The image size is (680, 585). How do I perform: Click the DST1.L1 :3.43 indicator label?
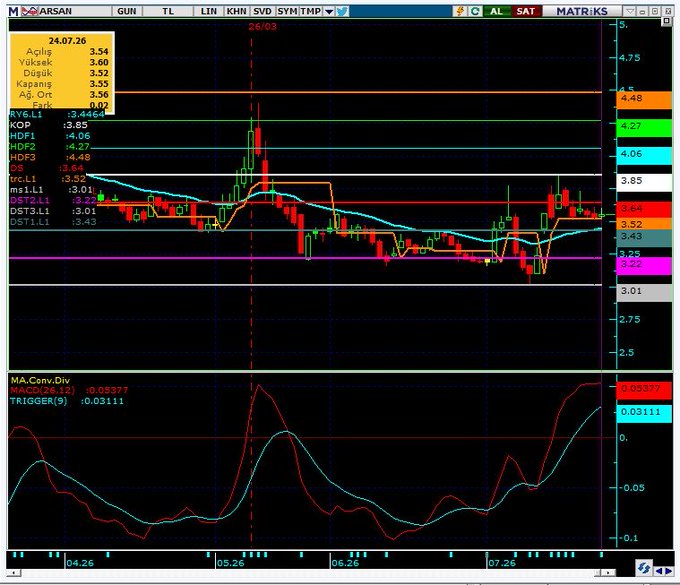pos(53,222)
